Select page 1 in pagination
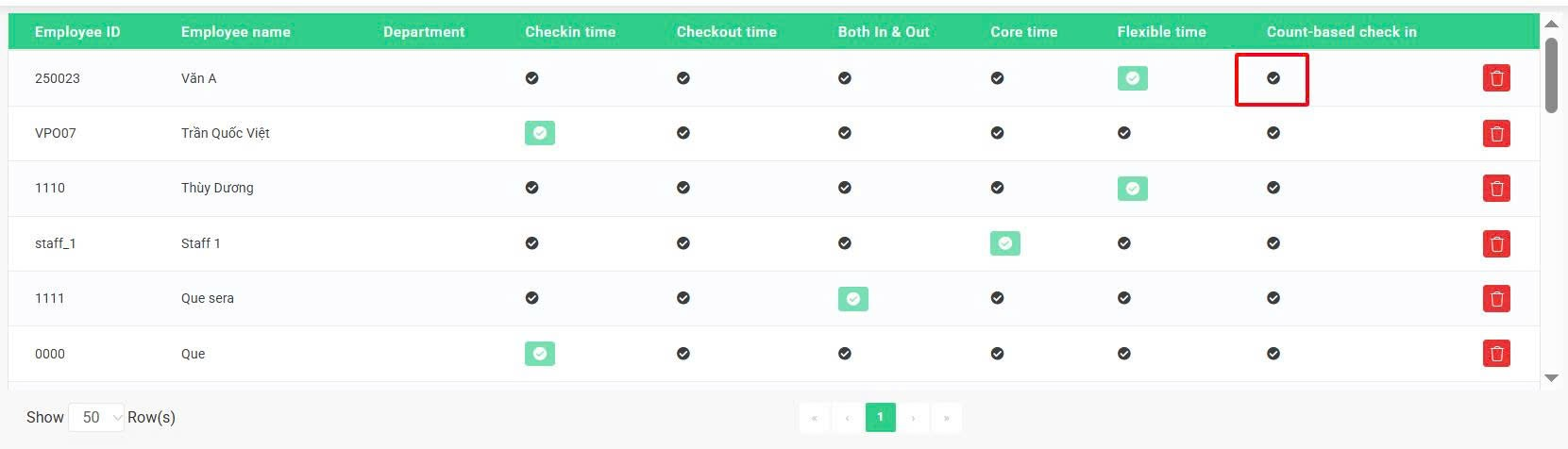The height and width of the screenshot is (449, 1568). click(880, 417)
